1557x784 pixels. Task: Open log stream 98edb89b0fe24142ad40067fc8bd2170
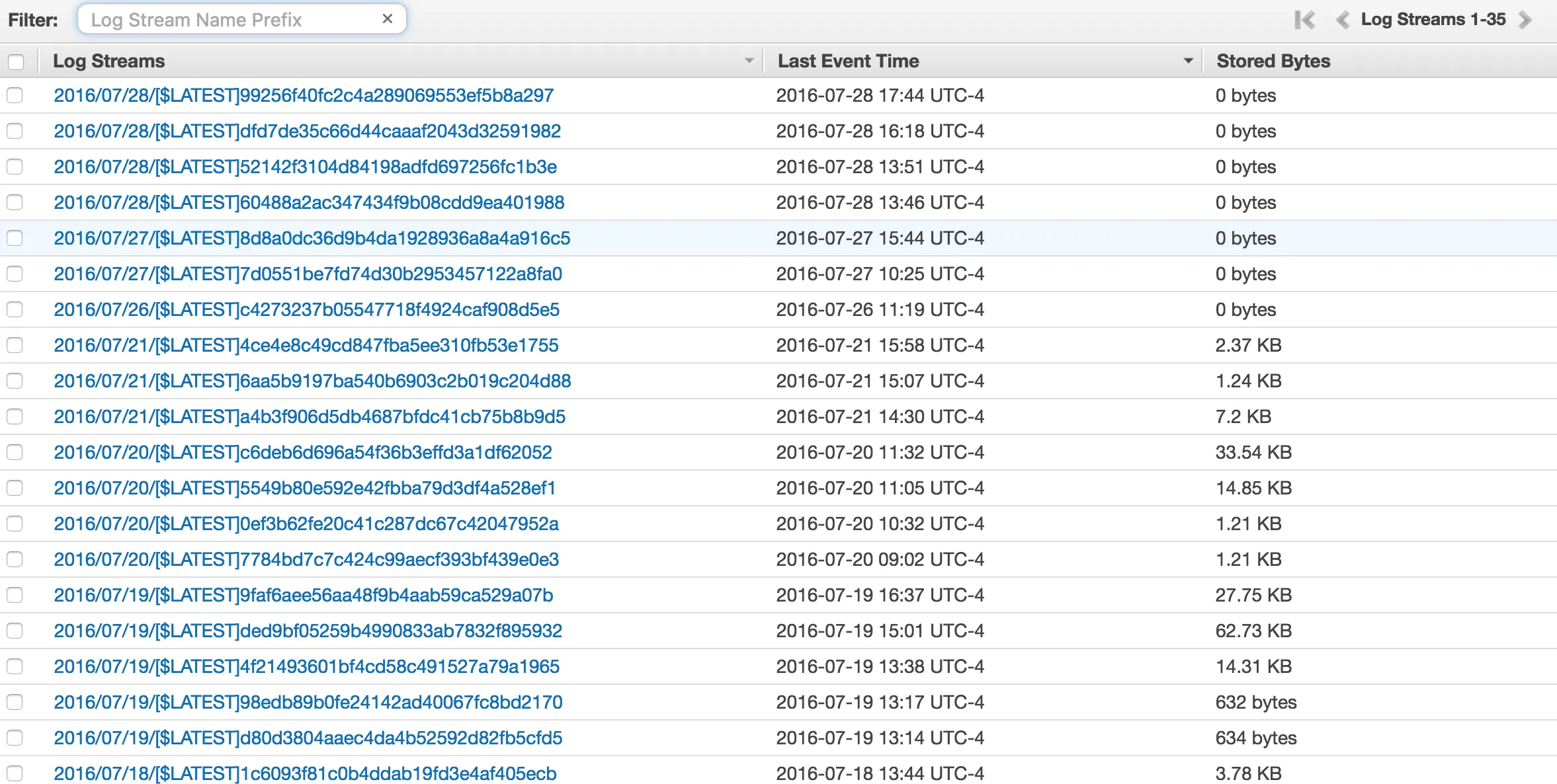(308, 702)
